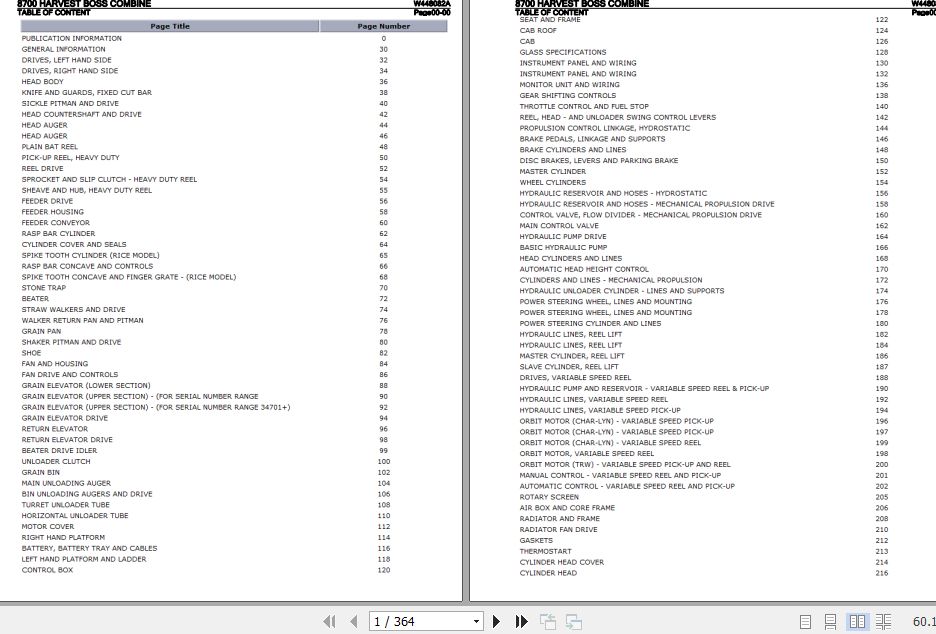Open the page number dropdown arrow

pos(476,621)
